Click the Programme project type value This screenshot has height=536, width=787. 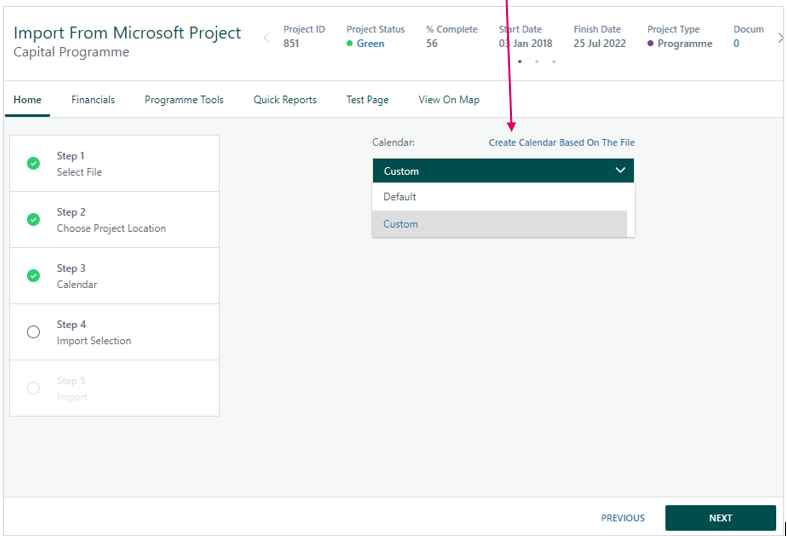685,44
